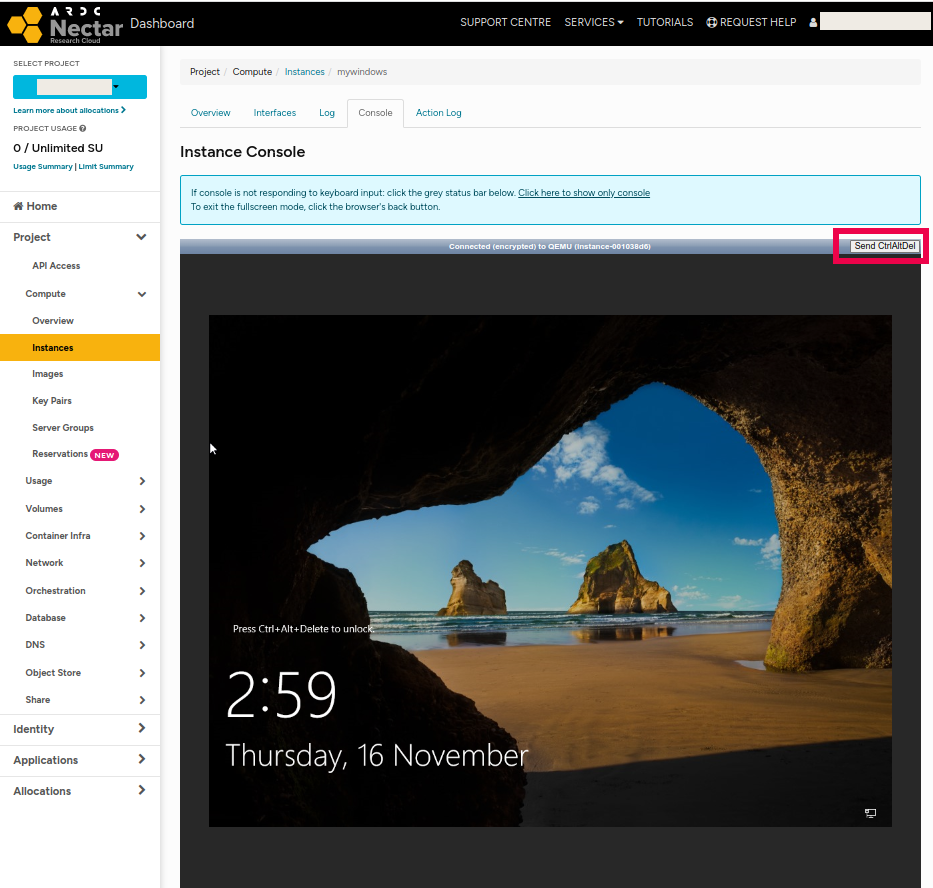Click the Instances breadcrumb link
This screenshot has height=888, width=933.
coord(305,72)
